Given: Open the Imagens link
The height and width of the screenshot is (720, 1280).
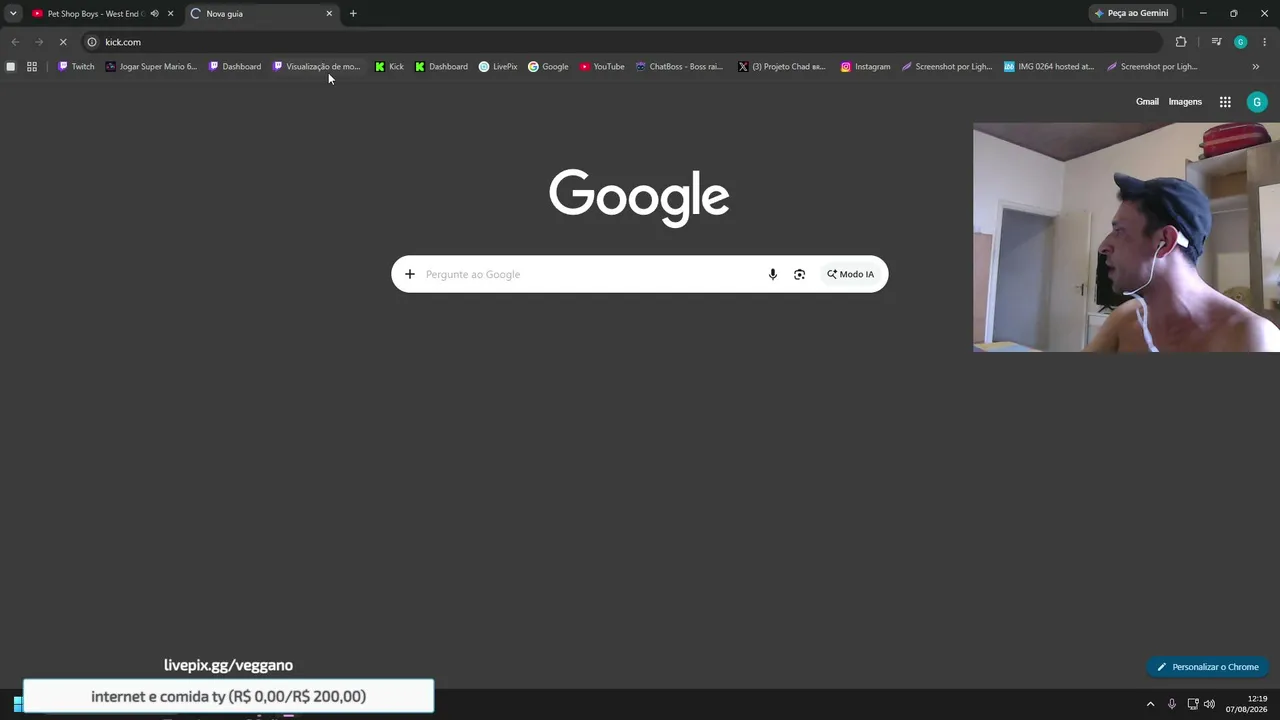Looking at the screenshot, I should 1185,102.
